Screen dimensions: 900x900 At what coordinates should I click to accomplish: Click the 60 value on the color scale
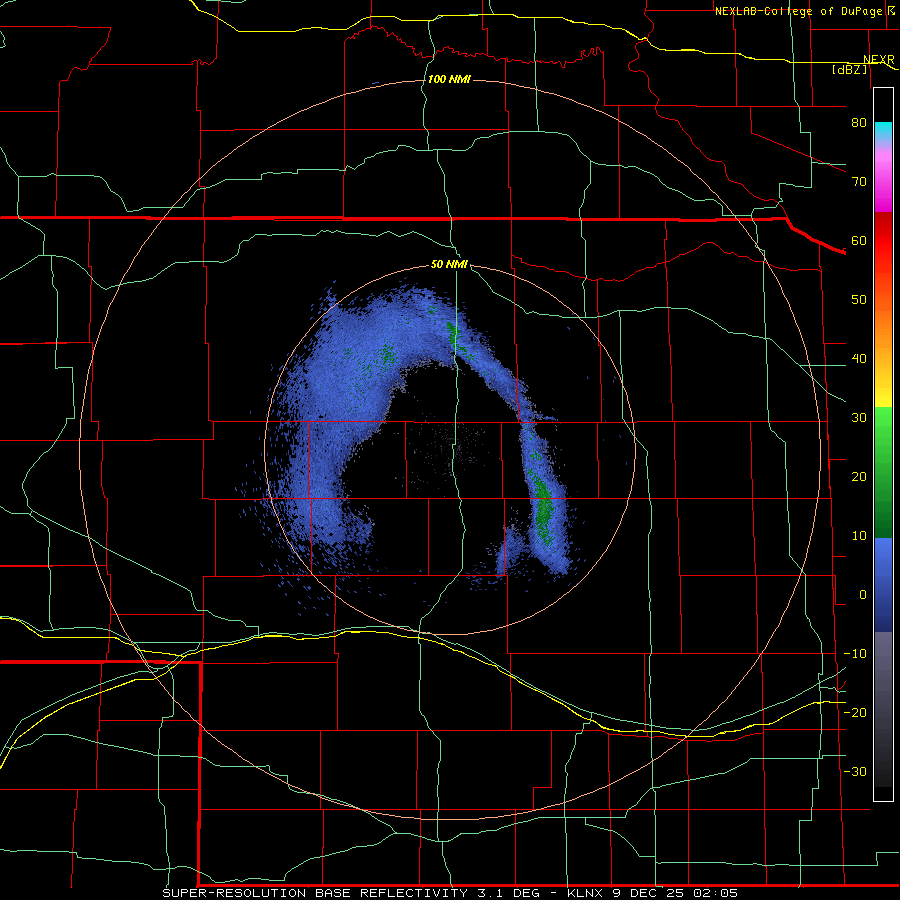pyautogui.click(x=859, y=240)
